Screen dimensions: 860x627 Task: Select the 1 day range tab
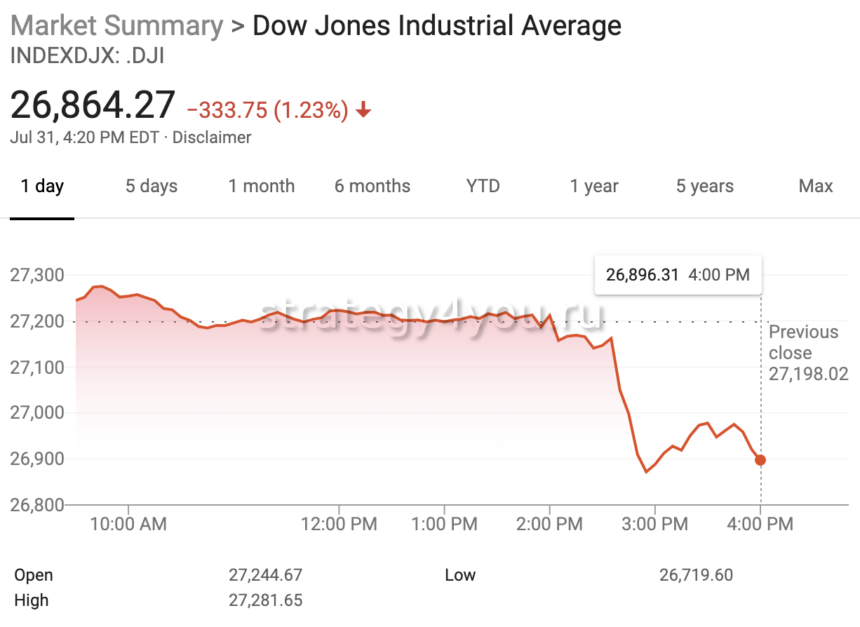[x=42, y=186]
